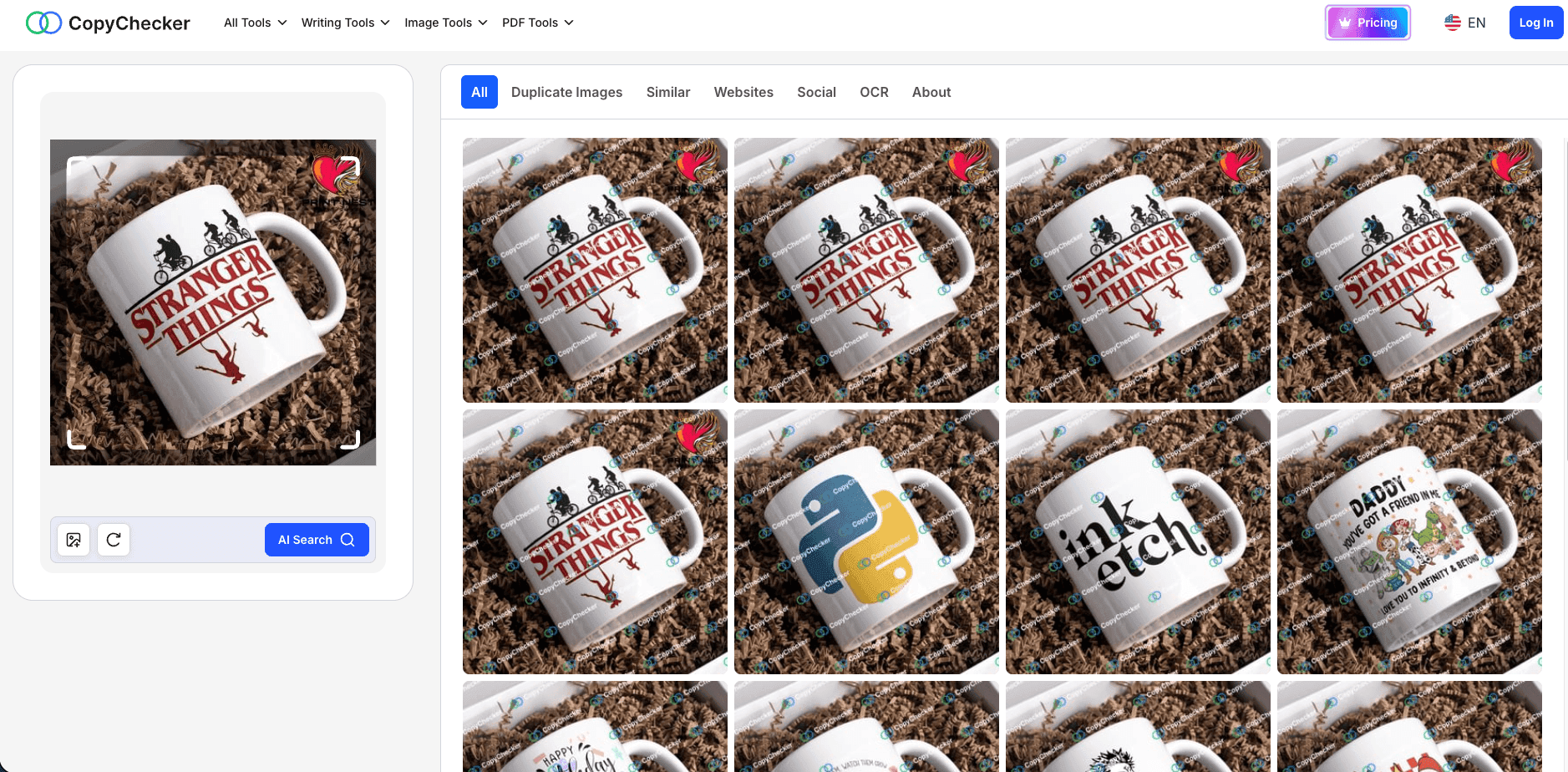Open the Python logo mug result
The image size is (1568, 772).
click(866, 541)
